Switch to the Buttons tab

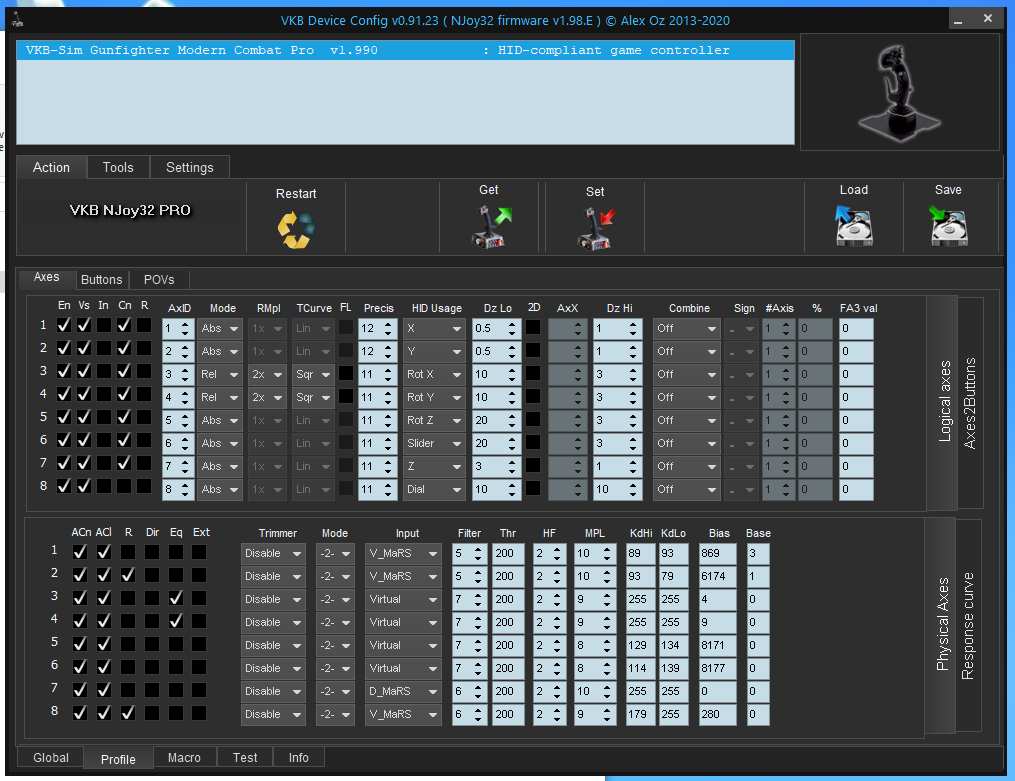(x=101, y=280)
